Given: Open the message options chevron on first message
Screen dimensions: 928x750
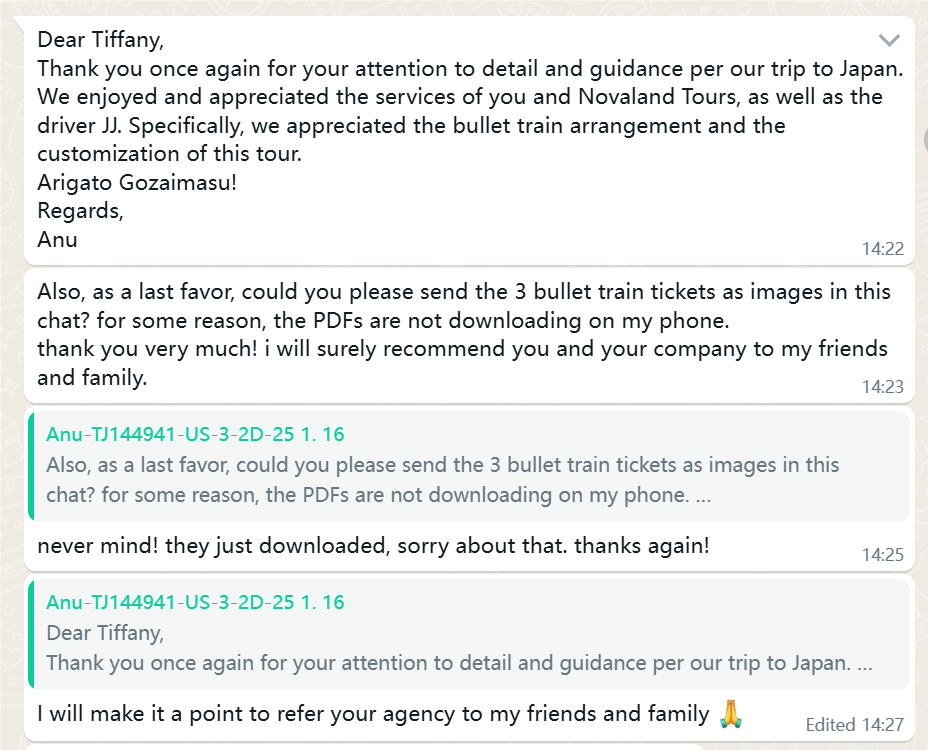Looking at the screenshot, I should (x=889, y=40).
